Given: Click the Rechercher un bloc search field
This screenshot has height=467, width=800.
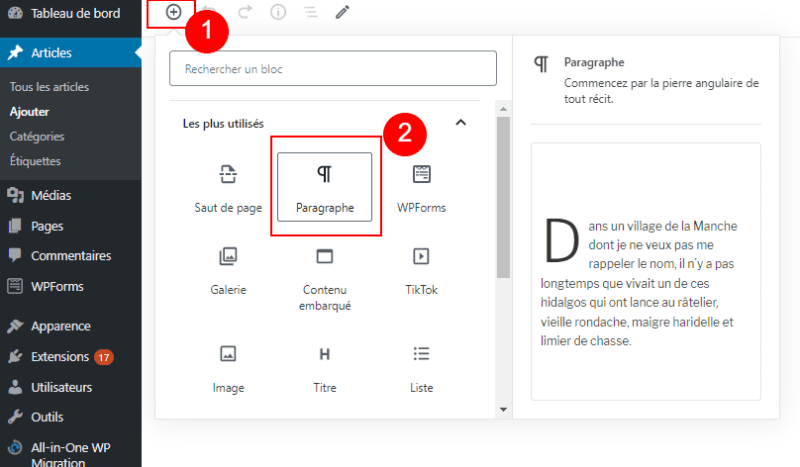Looking at the screenshot, I should click(x=333, y=69).
